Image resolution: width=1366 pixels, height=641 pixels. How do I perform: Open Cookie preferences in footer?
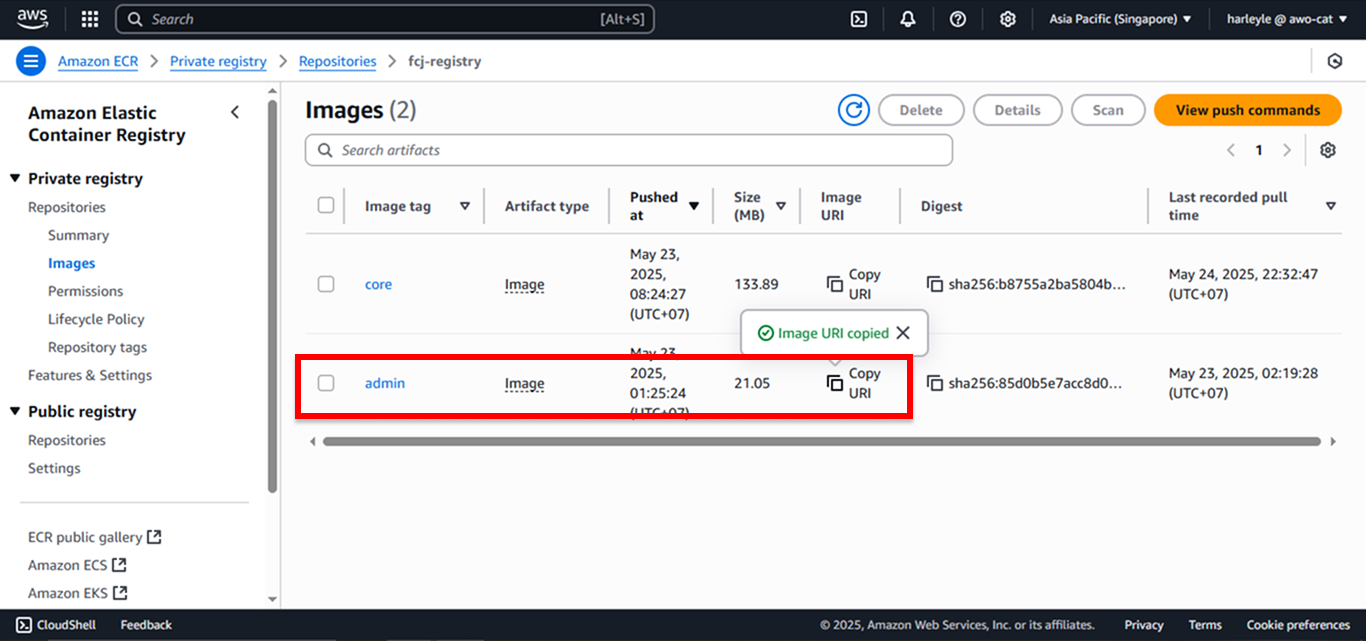1298,625
